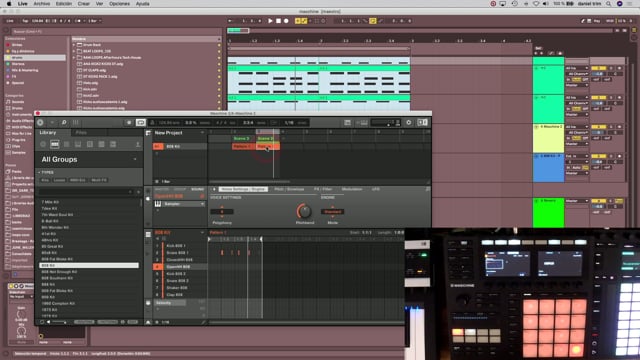640x360 pixels.
Task: Select the MASTER tab in control area
Action: [161, 189]
